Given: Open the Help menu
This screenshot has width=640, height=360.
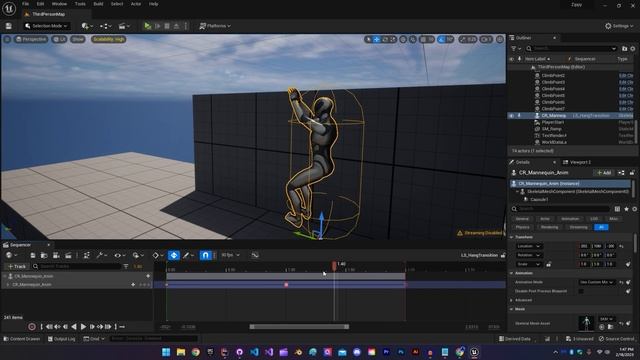Looking at the screenshot, I should [x=153, y=4].
